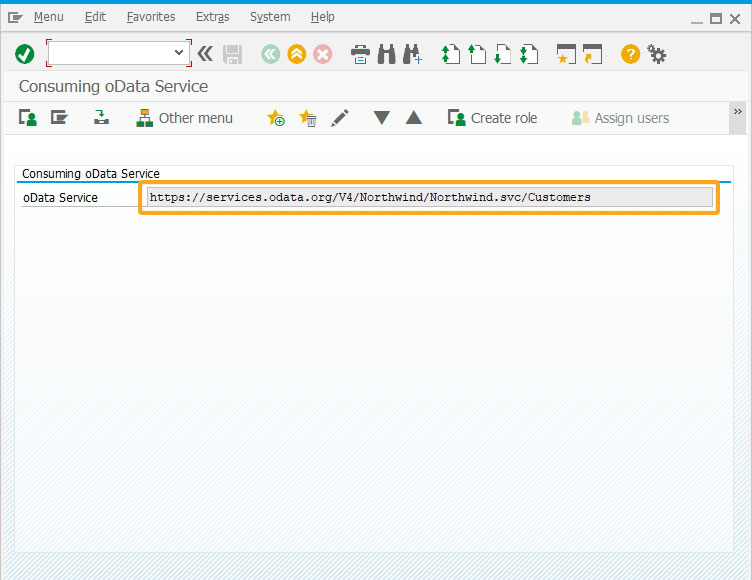Click the Change Favorites pencil icon
The height and width of the screenshot is (580, 752).
tap(340, 118)
